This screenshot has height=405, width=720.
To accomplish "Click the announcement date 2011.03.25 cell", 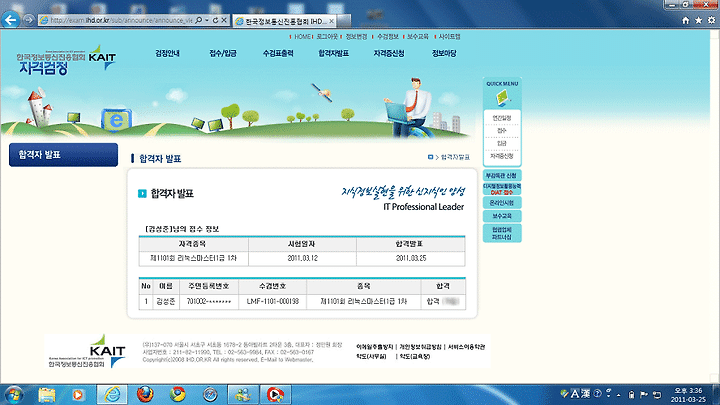I will tap(411, 259).
